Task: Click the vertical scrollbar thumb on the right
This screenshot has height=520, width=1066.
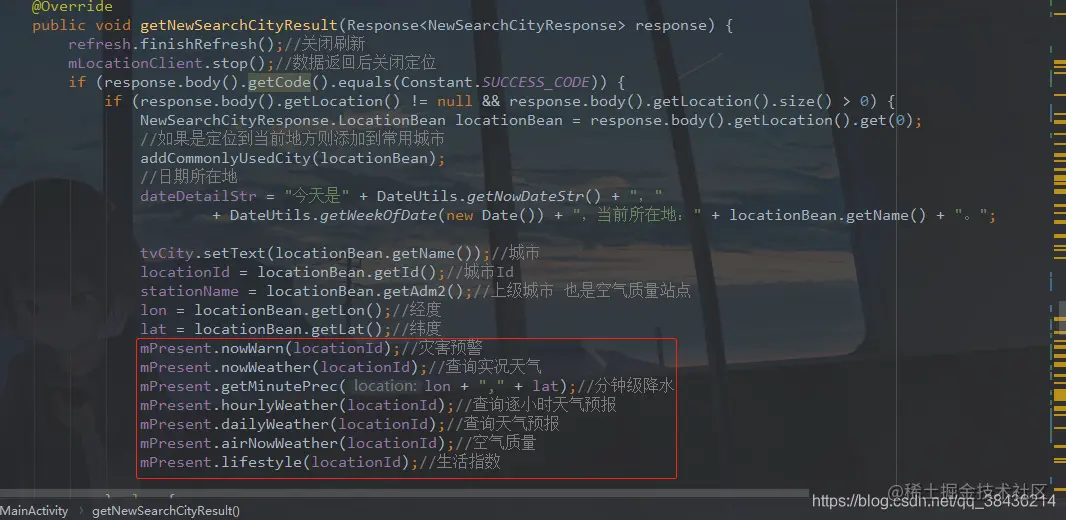Action: pos(1062,317)
